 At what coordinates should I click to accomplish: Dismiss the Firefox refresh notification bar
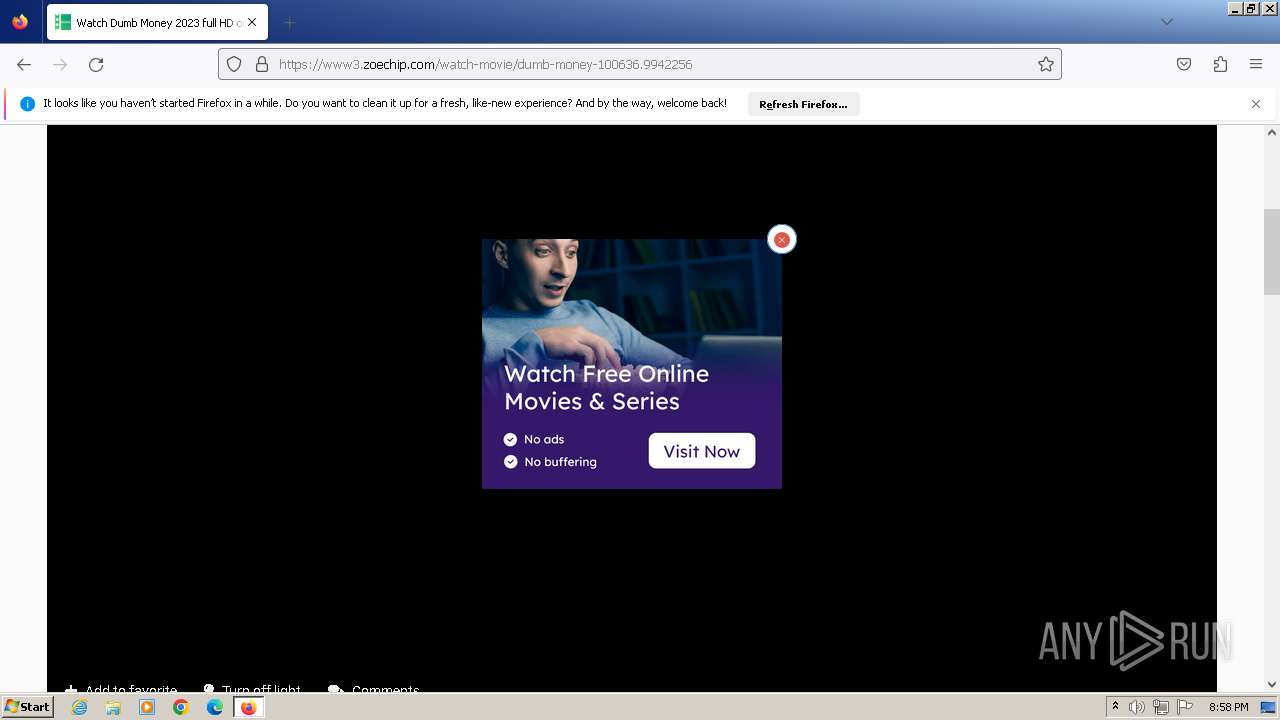click(1256, 104)
